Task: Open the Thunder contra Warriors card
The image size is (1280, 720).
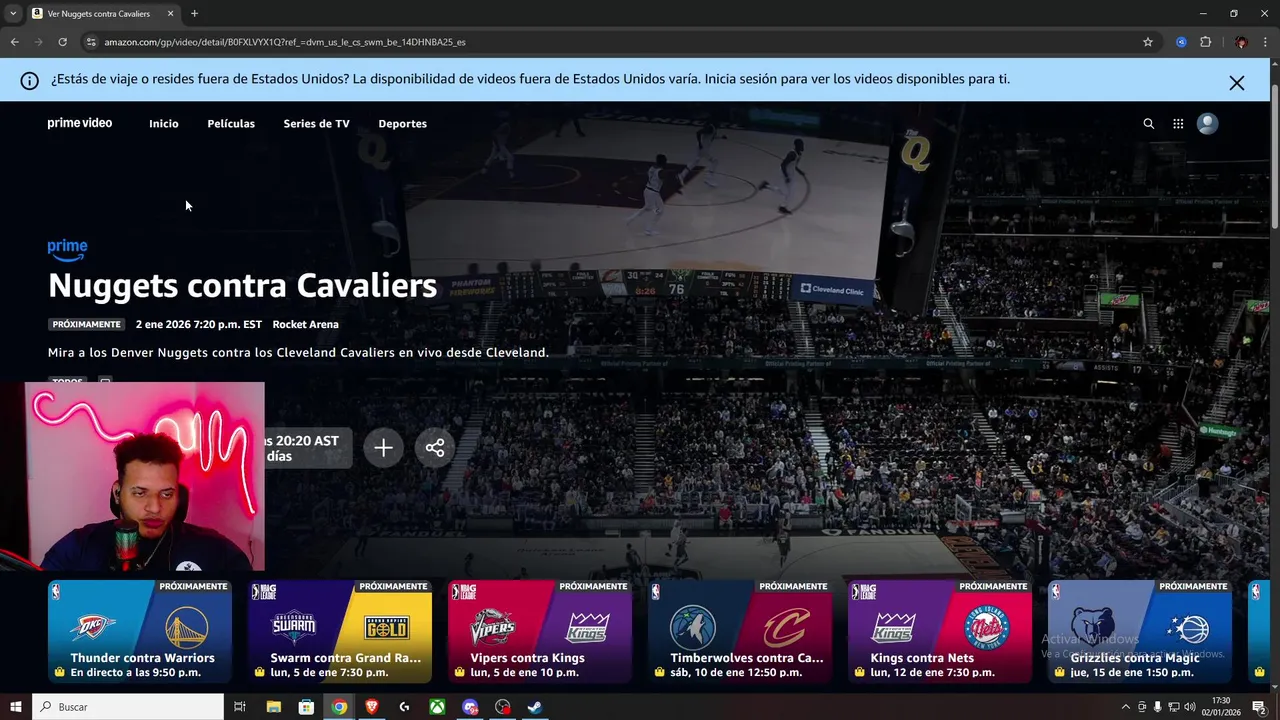Action: [140, 631]
